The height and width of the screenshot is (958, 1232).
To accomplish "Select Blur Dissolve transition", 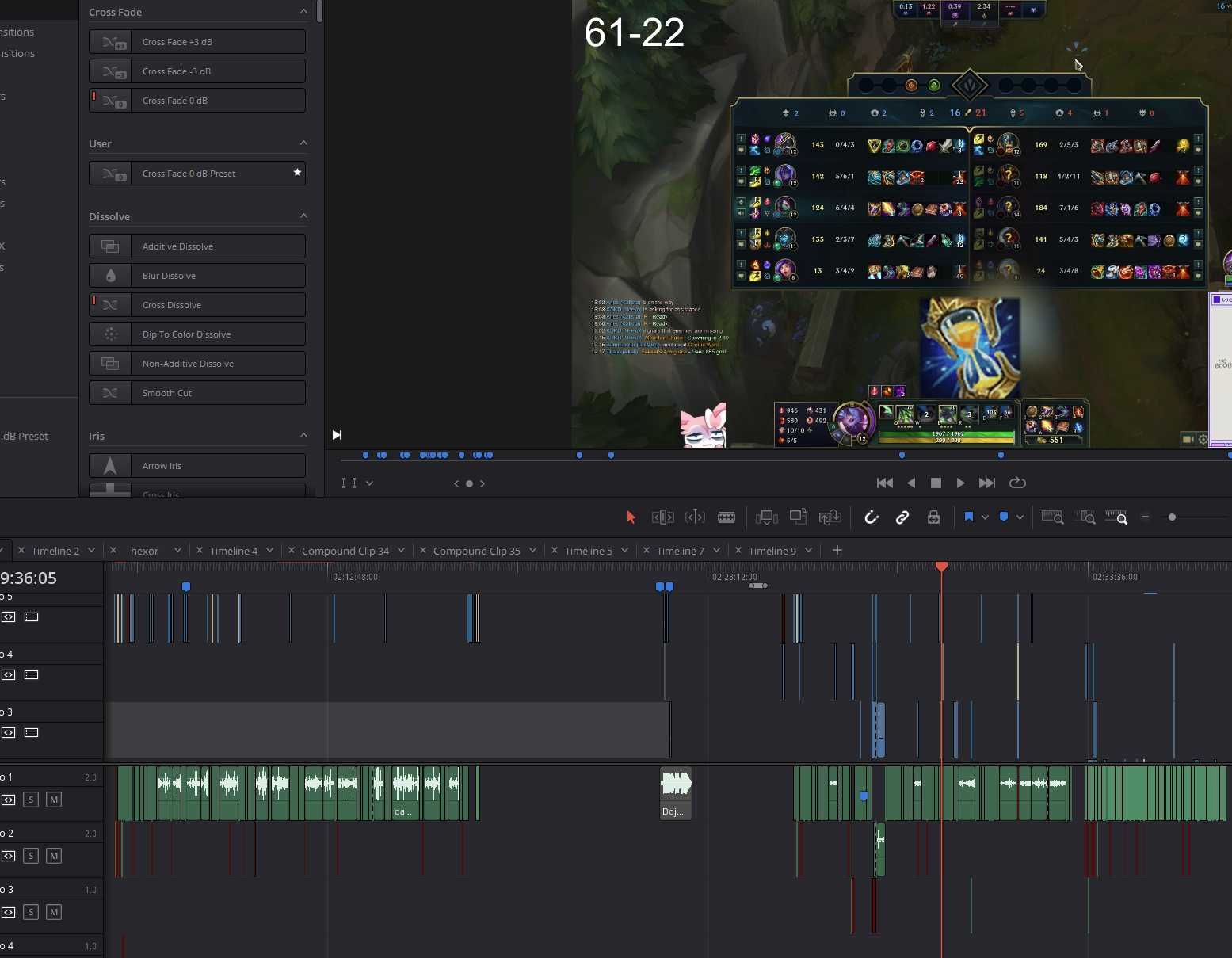I will (197, 276).
